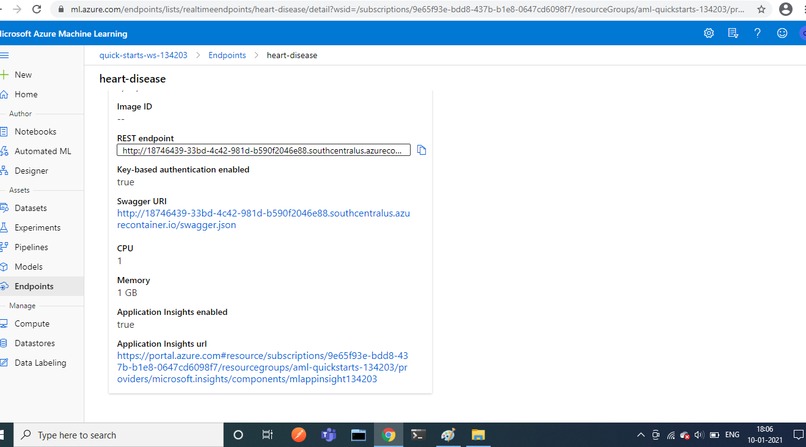Image resolution: width=806 pixels, height=447 pixels.
Task: Click the smiley feedback icon
Action: pos(782,33)
